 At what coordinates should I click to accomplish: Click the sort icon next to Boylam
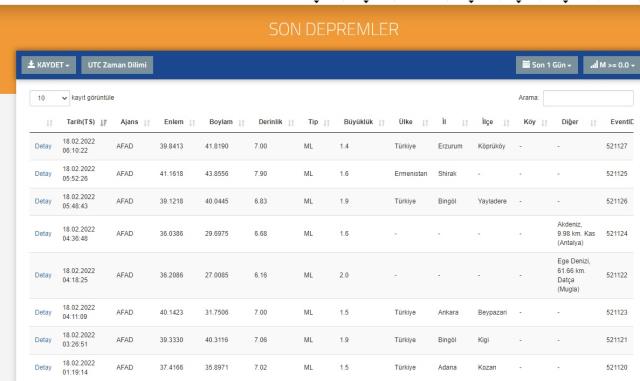click(x=241, y=123)
